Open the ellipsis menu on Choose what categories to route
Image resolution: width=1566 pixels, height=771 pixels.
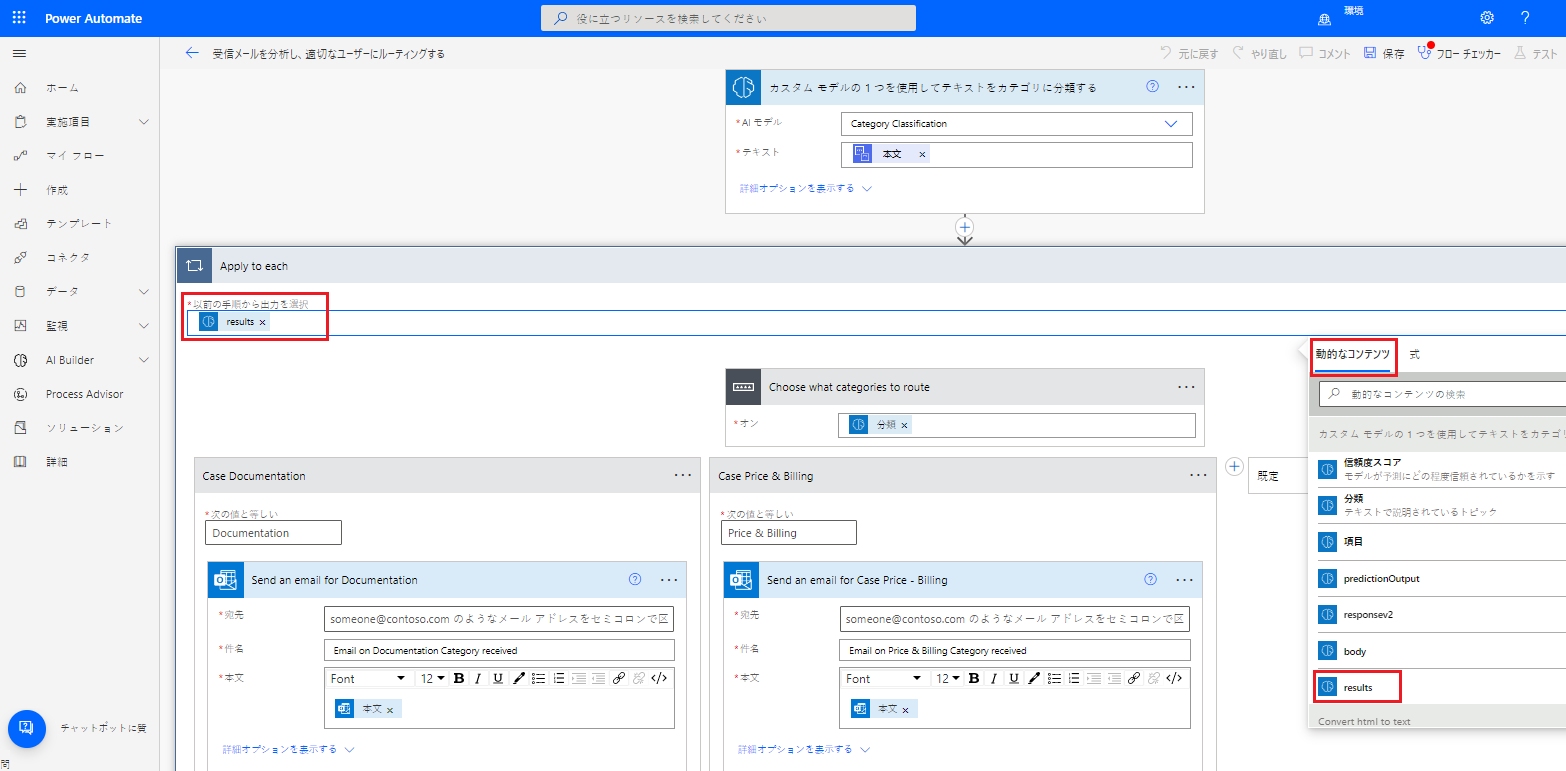(x=1186, y=387)
